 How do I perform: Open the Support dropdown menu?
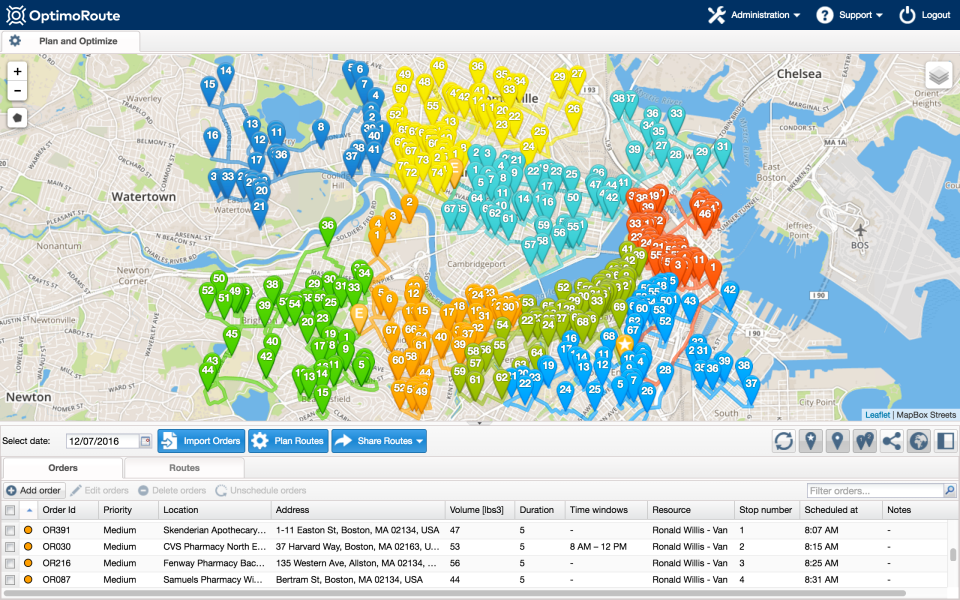pyautogui.click(x=849, y=15)
